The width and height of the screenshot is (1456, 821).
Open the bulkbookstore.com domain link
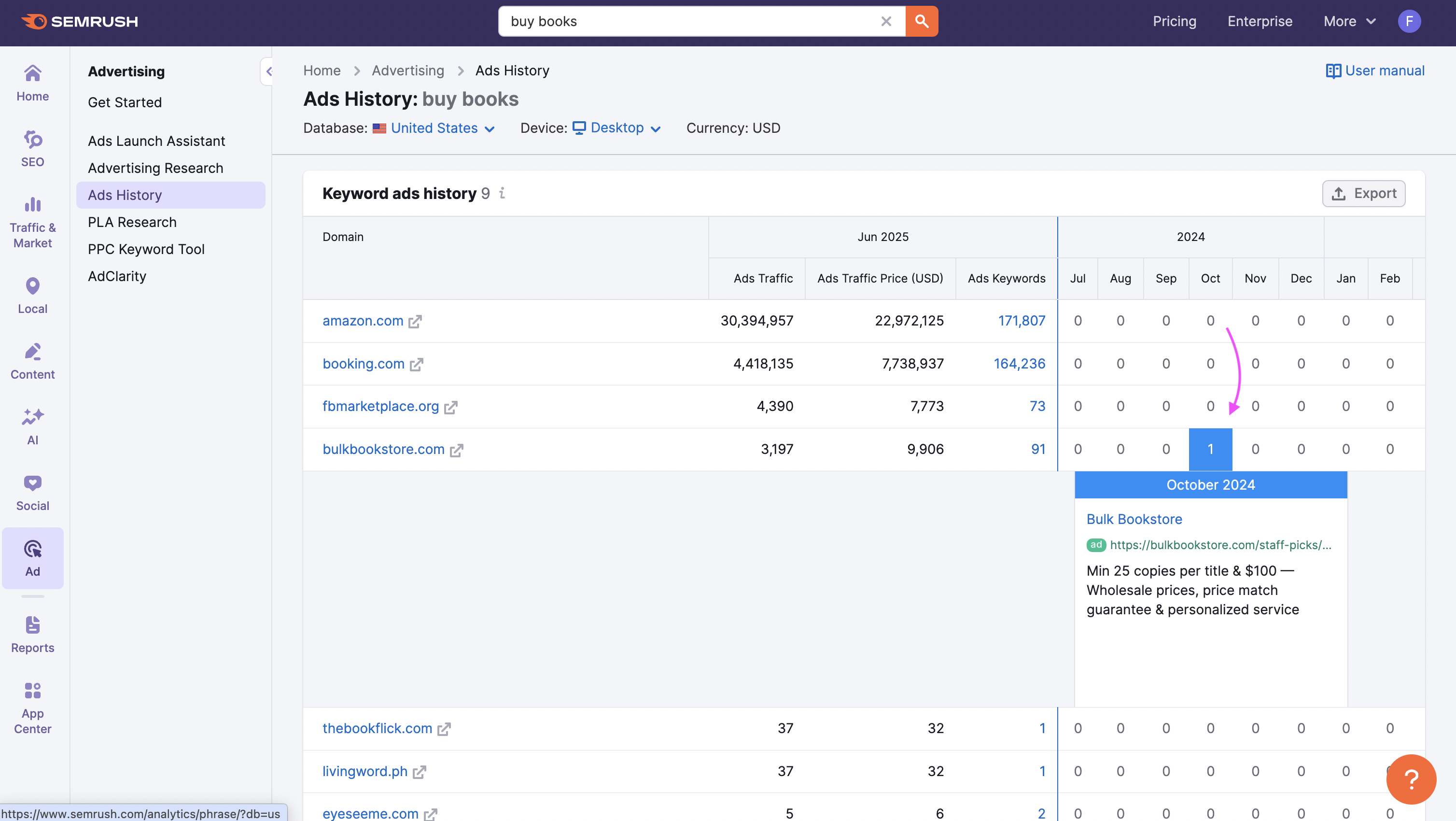383,450
